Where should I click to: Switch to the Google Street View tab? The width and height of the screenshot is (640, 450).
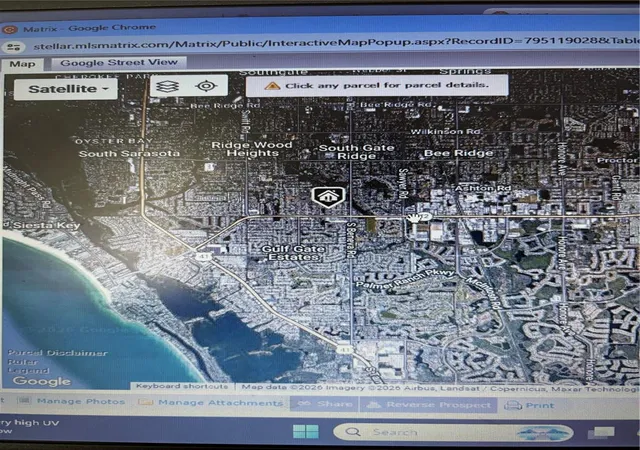pos(119,62)
